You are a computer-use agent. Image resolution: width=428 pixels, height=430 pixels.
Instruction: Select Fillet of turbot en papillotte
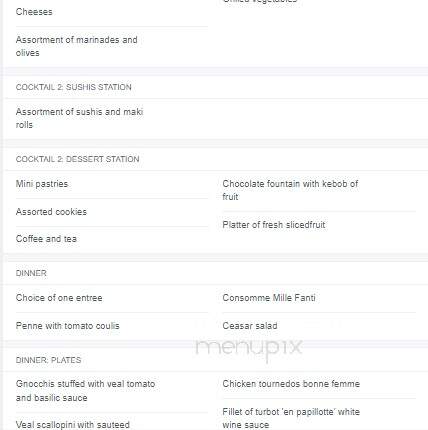click(291, 418)
